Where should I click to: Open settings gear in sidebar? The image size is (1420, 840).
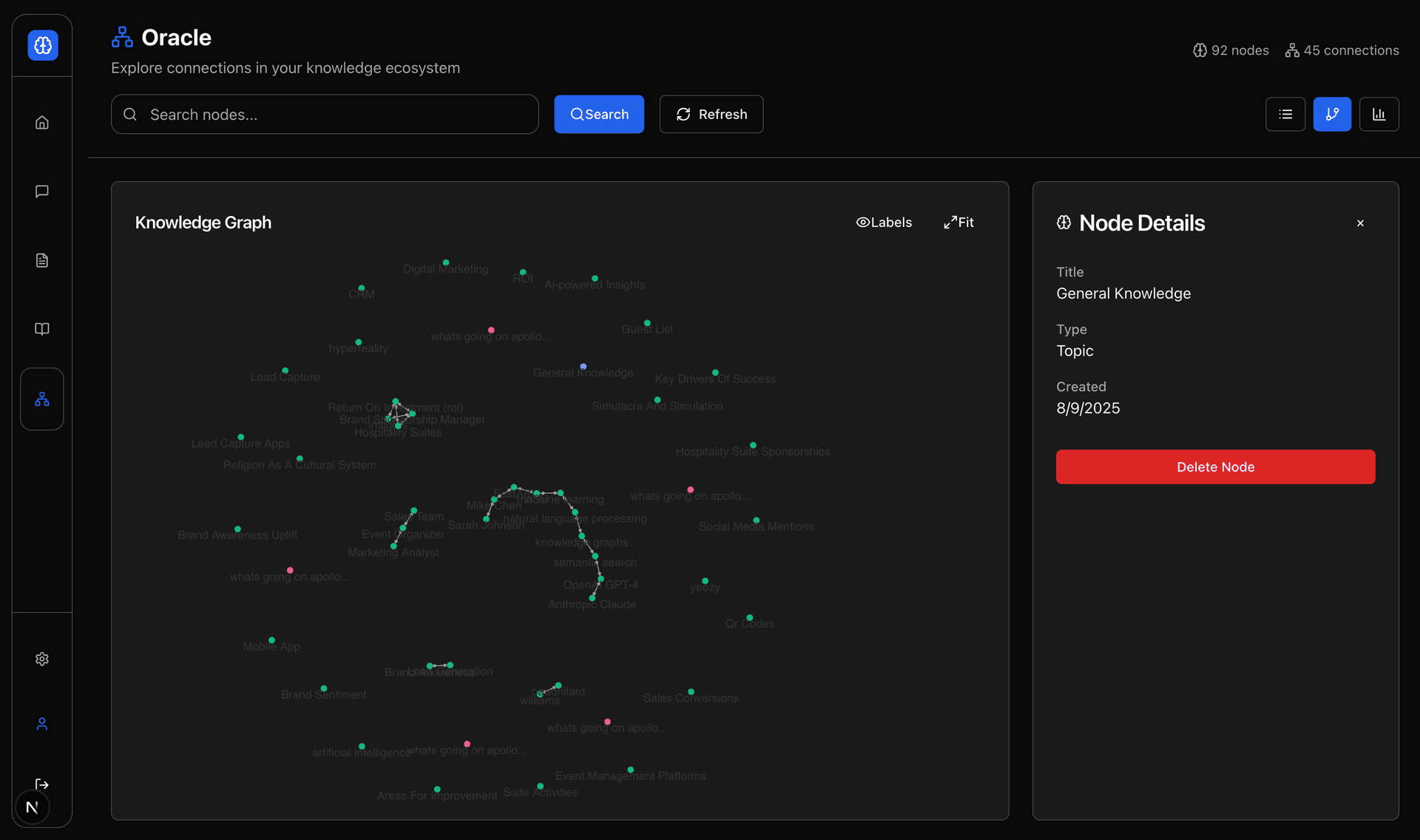(x=42, y=659)
